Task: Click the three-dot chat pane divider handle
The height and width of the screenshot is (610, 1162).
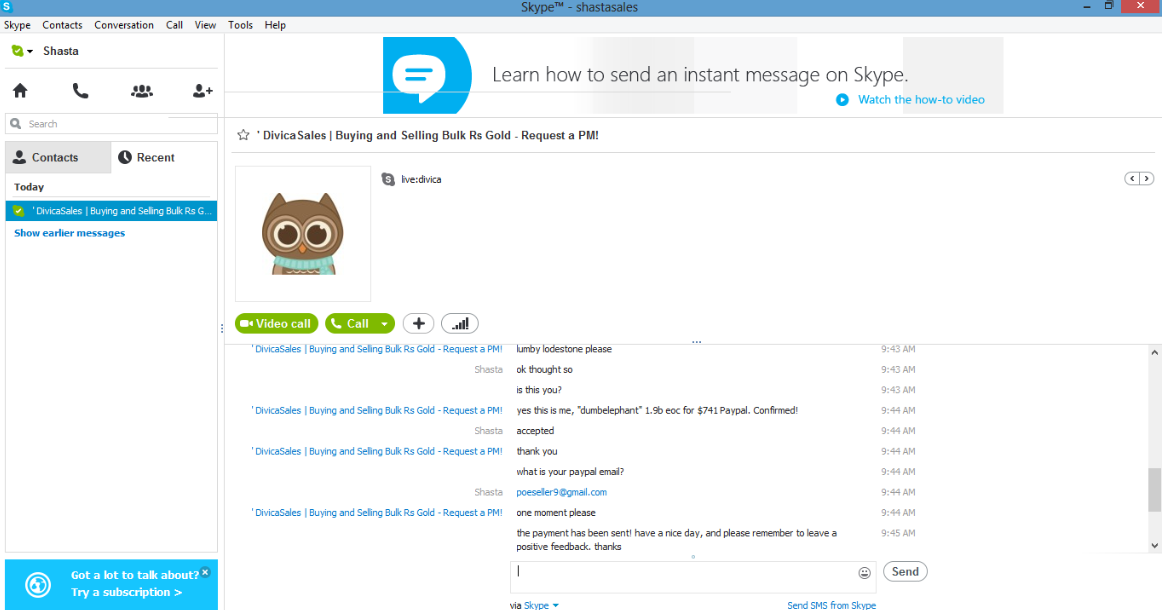Action: [696, 342]
